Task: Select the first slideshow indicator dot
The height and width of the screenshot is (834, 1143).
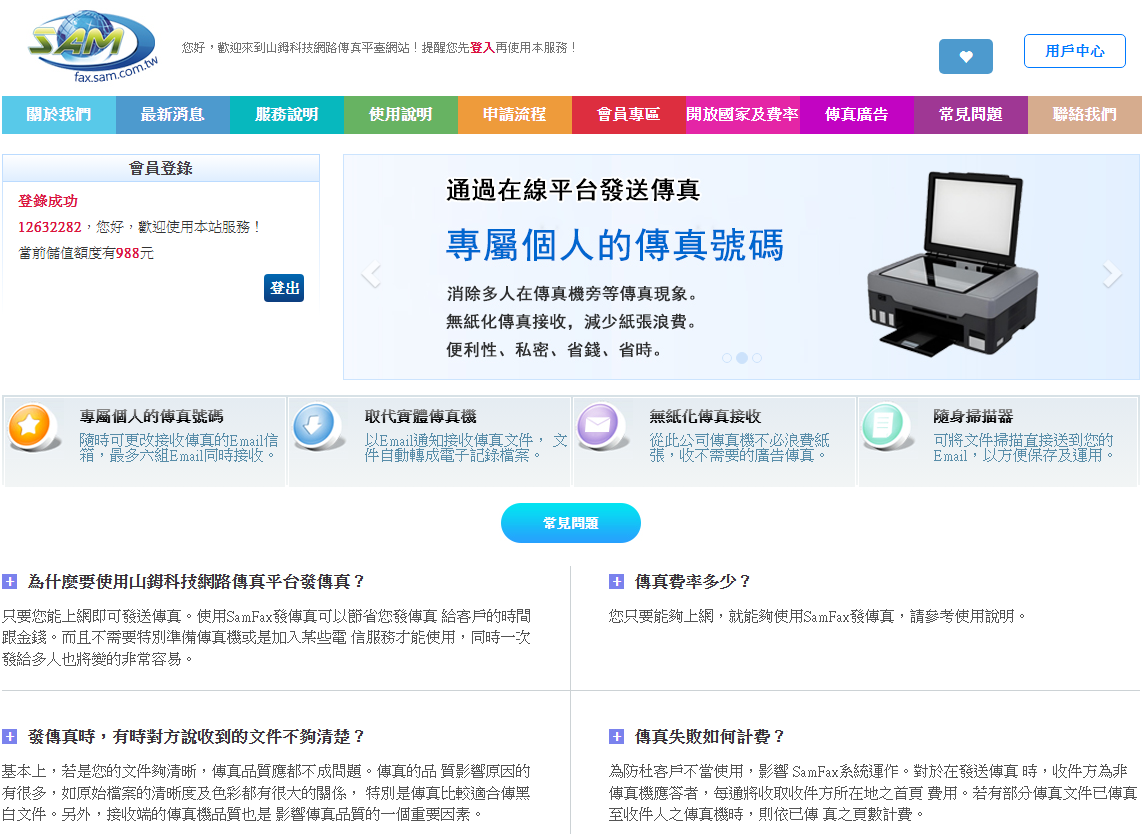Action: [x=726, y=357]
